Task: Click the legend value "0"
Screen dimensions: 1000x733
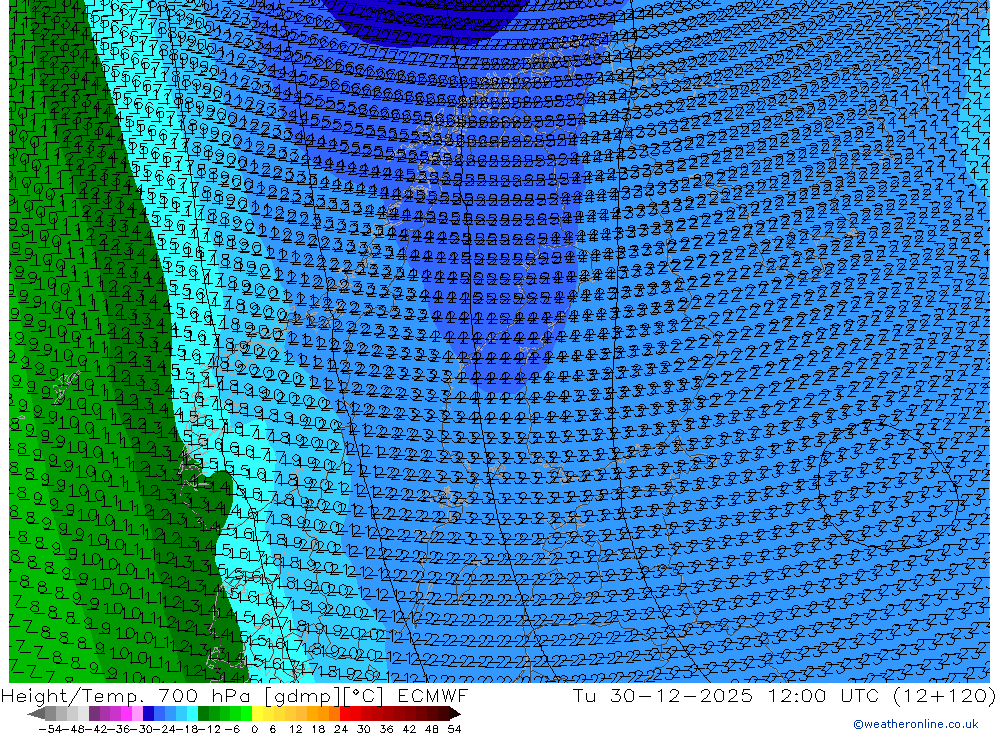Action: [254, 729]
